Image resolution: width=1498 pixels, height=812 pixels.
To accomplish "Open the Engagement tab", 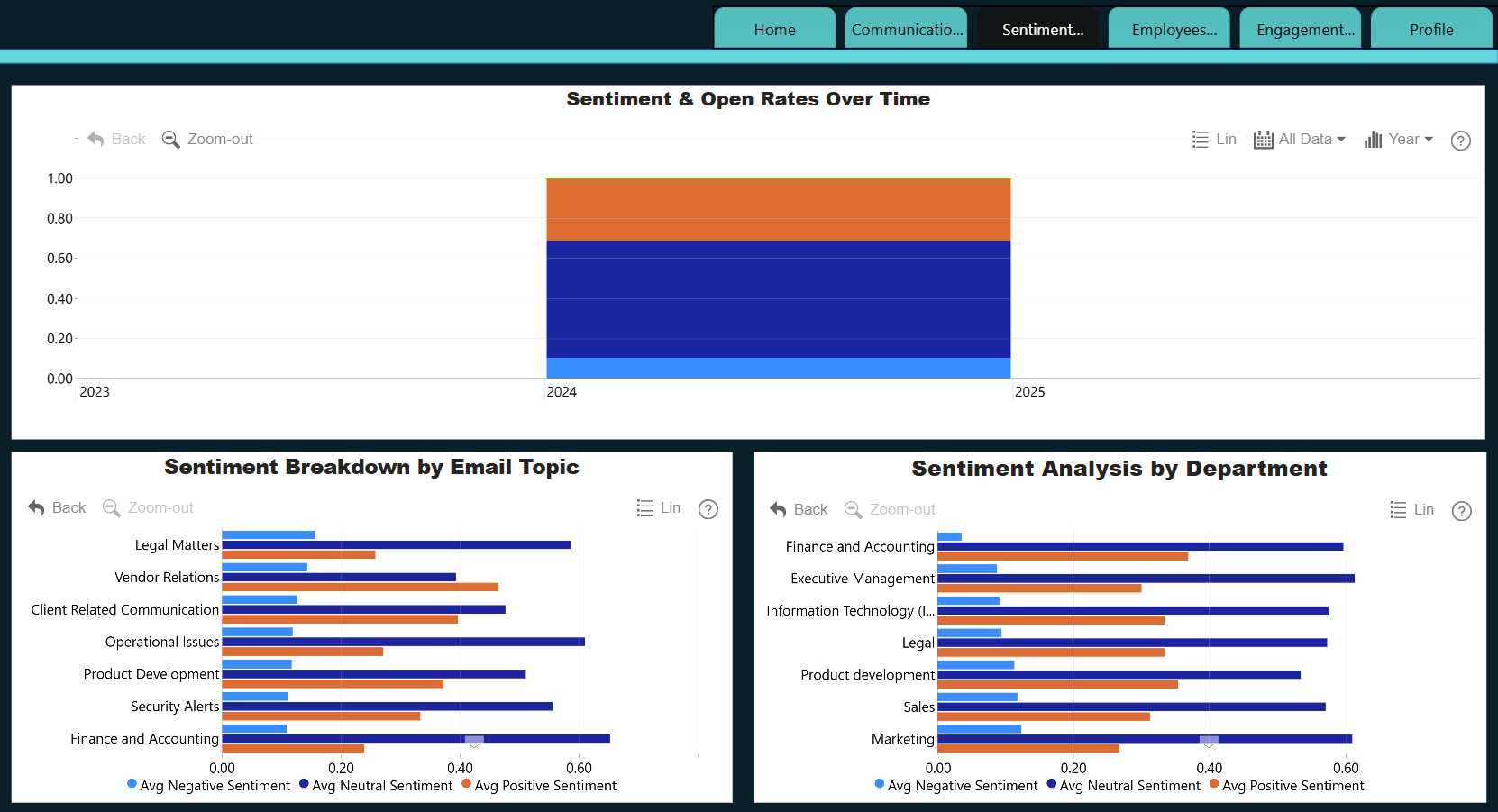I will 1305,29.
